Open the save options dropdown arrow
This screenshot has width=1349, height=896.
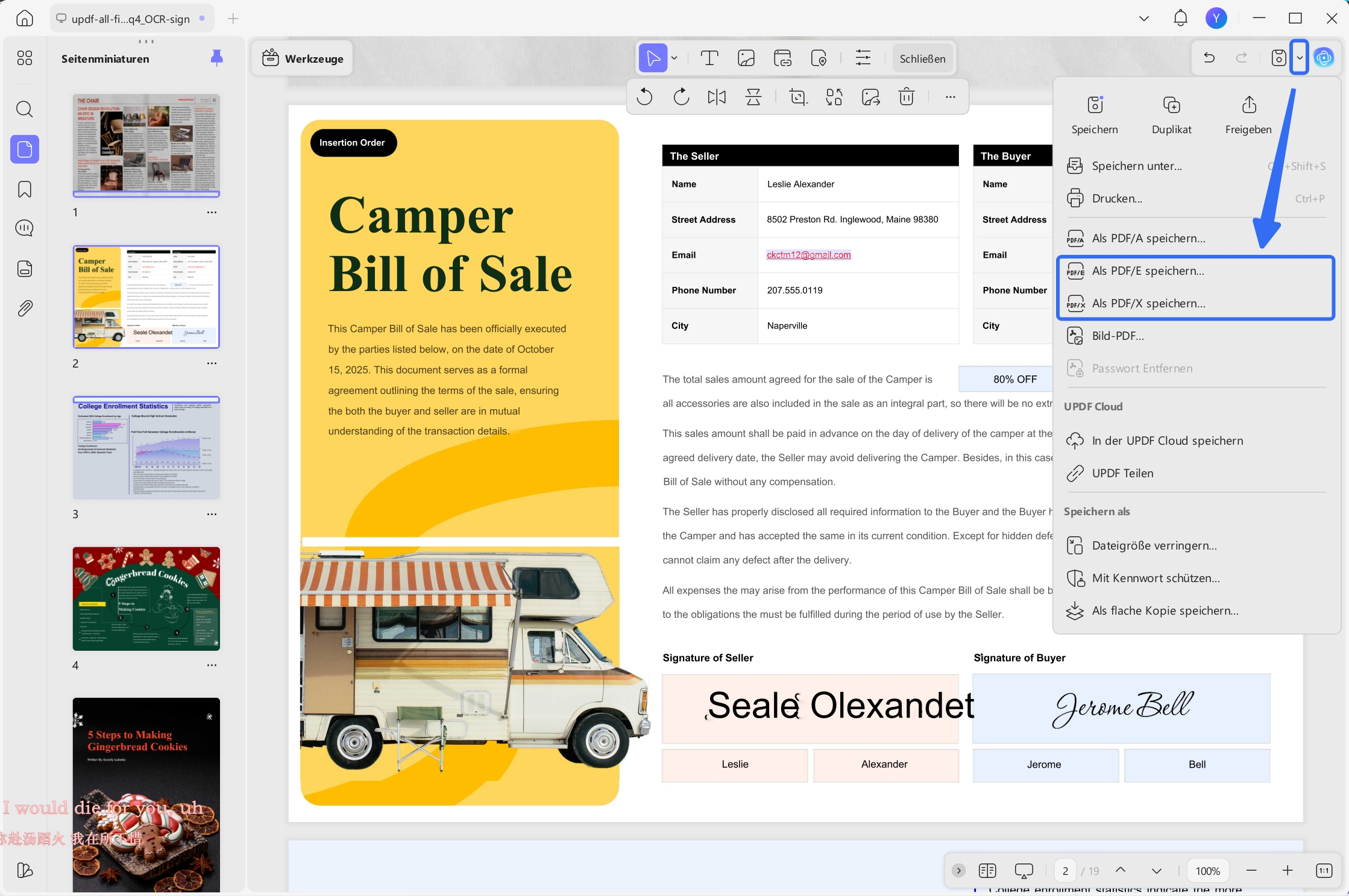coord(1299,58)
